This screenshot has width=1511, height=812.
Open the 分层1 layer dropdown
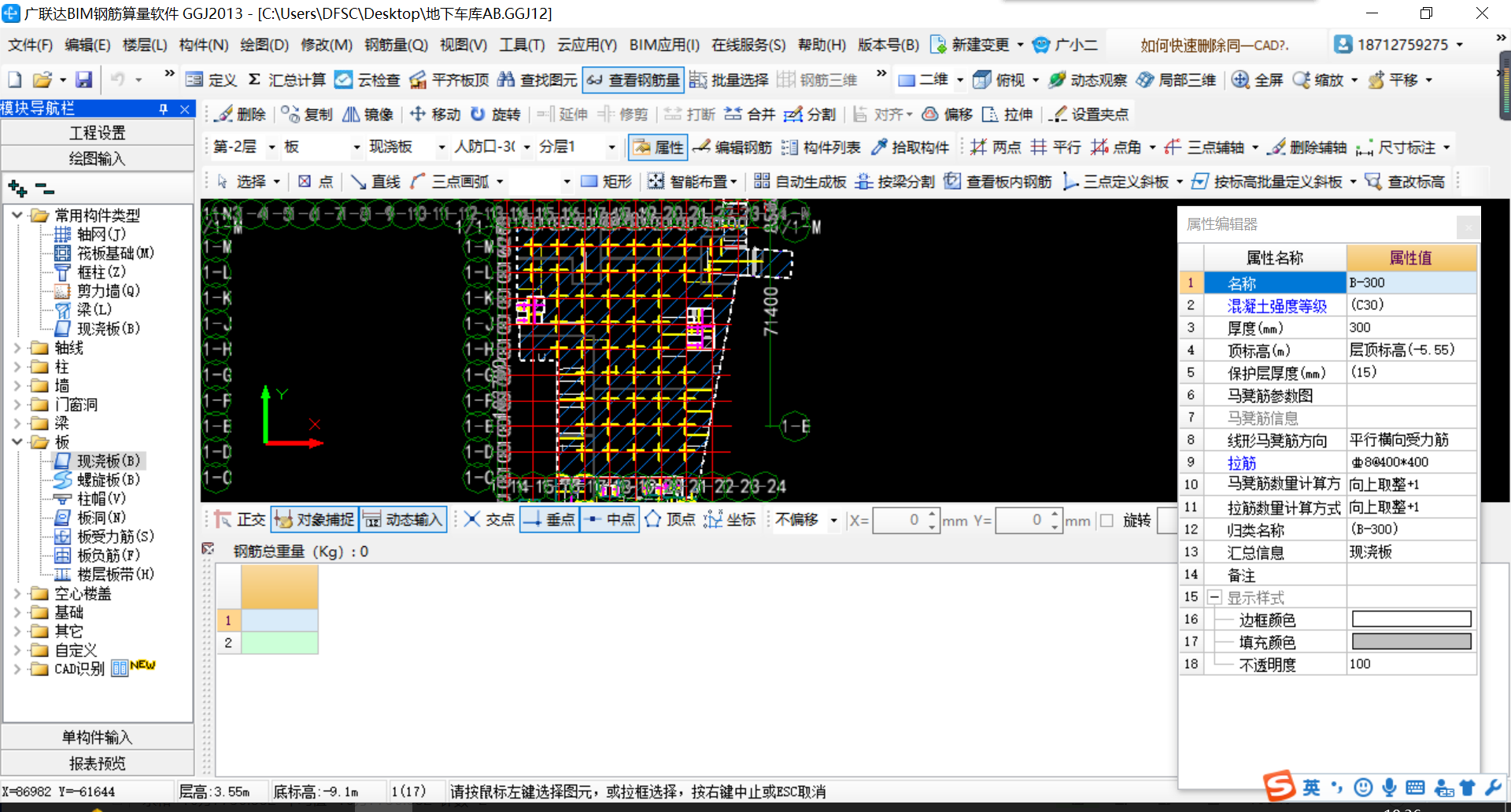coord(611,147)
